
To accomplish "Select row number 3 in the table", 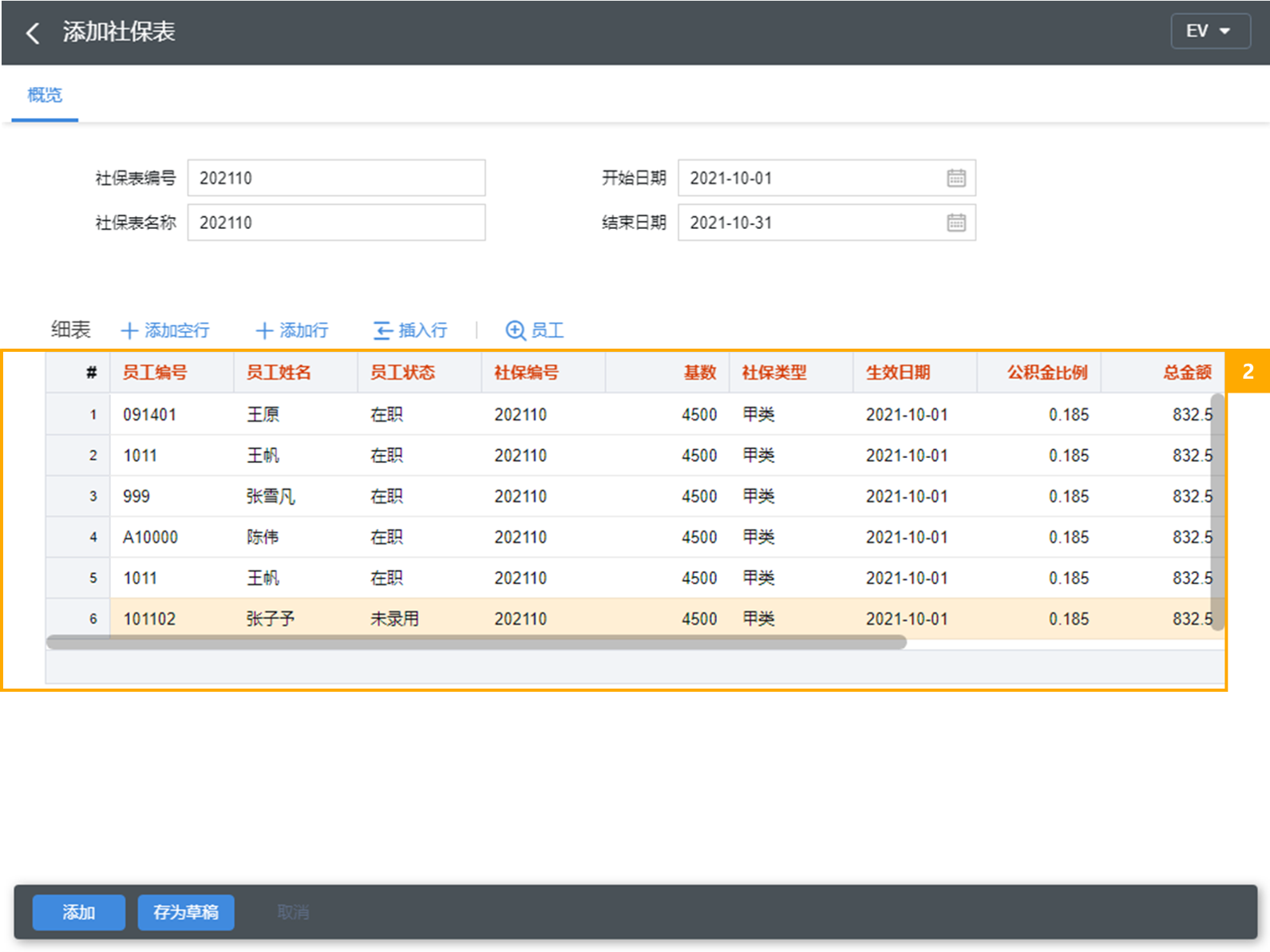I will tap(78, 496).
